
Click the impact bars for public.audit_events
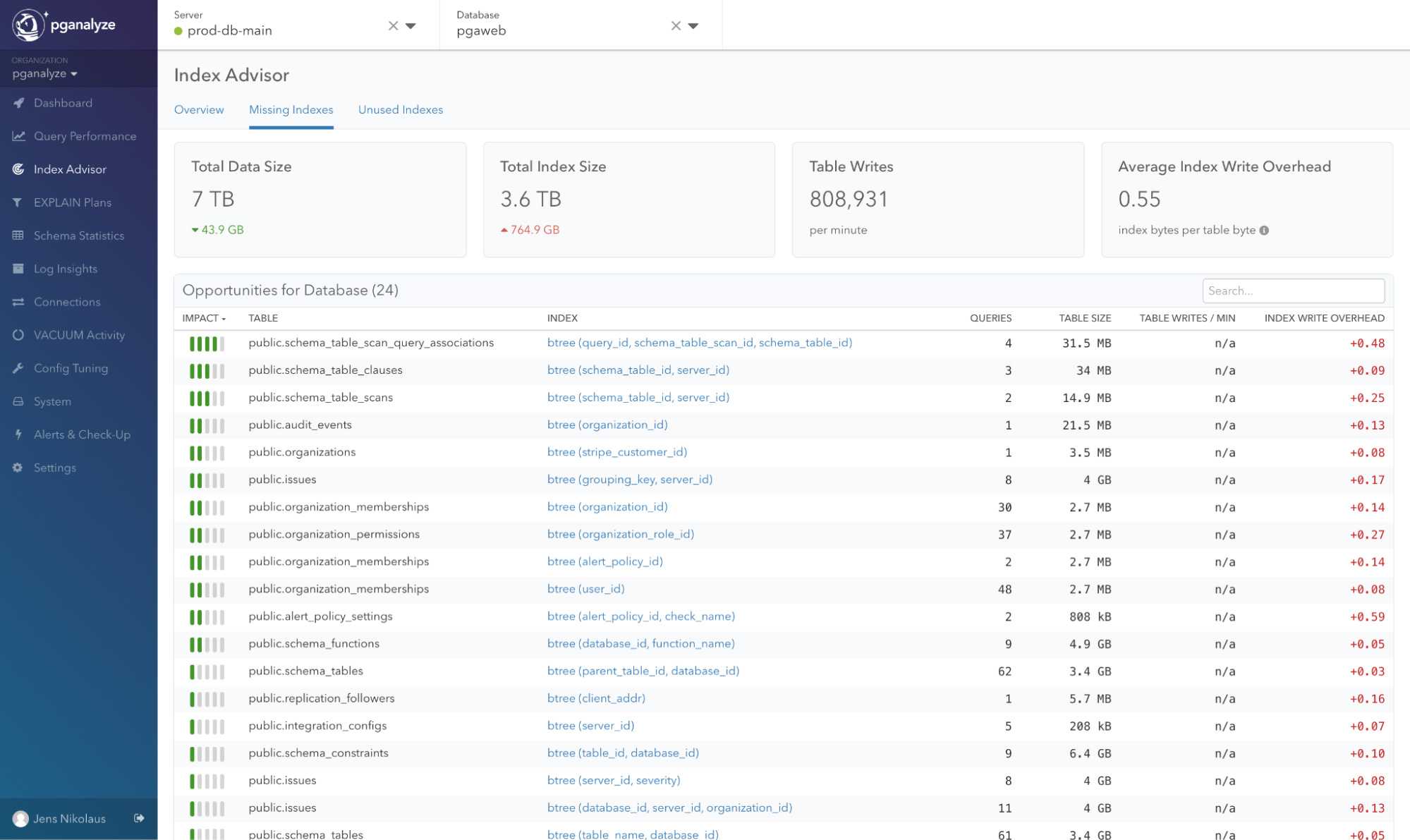coord(207,425)
